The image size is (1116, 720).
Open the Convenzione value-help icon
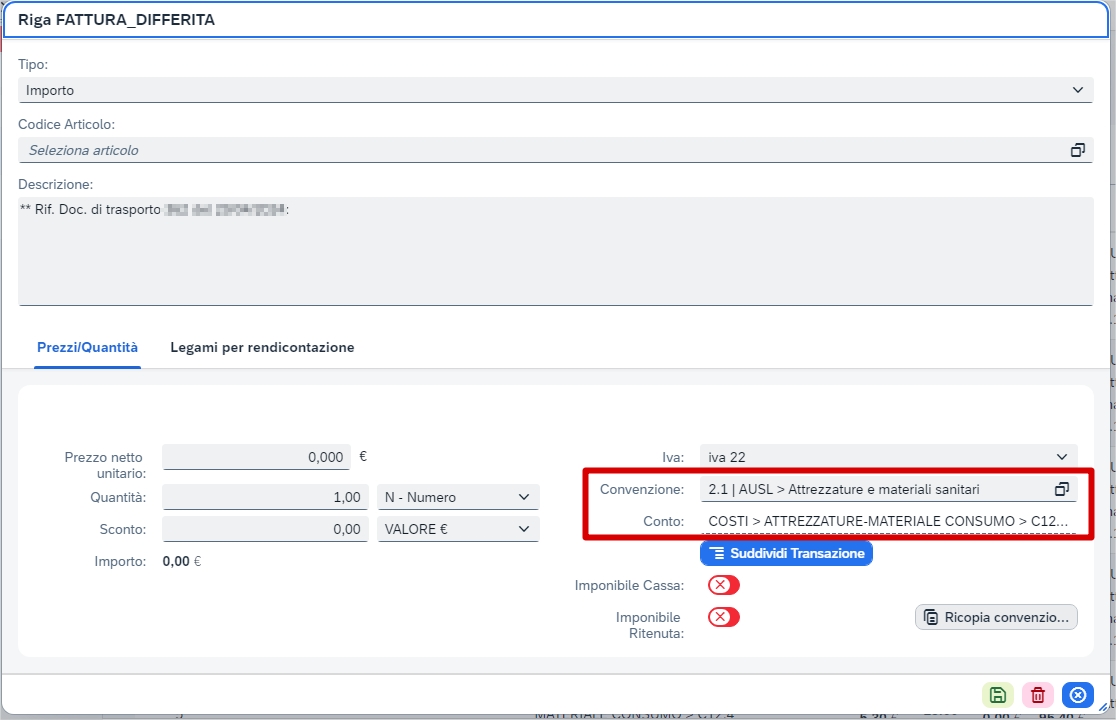click(x=1062, y=489)
